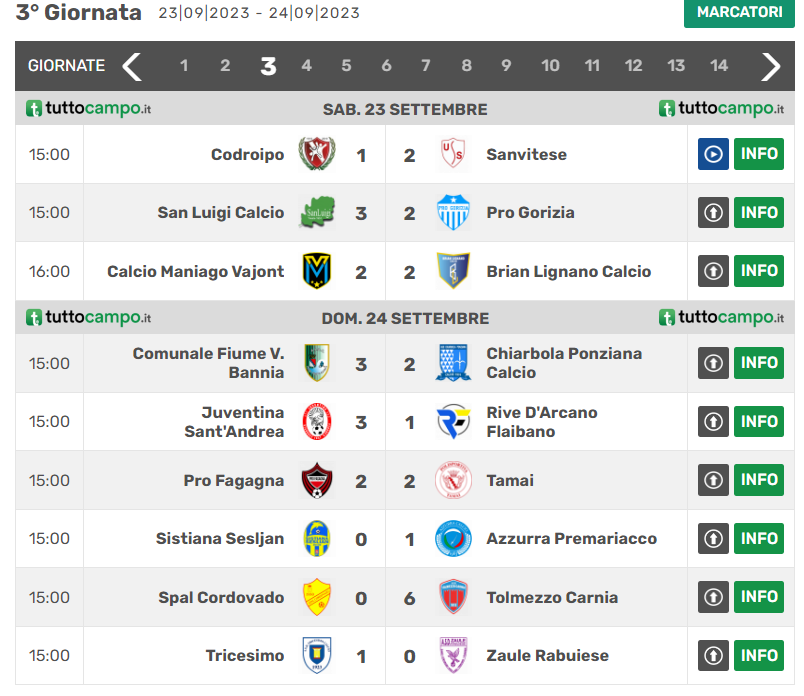Viewport: 804px width, 696px height.
Task: Open the San Luigi Calcio crest
Action: pos(317,213)
